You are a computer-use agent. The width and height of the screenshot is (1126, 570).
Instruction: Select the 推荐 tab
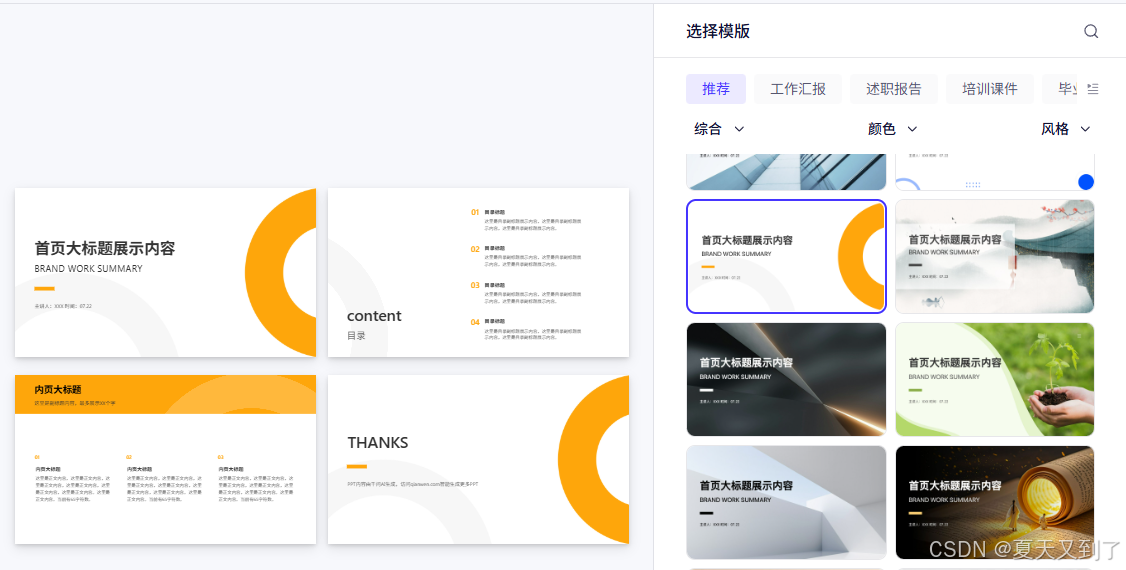716,89
